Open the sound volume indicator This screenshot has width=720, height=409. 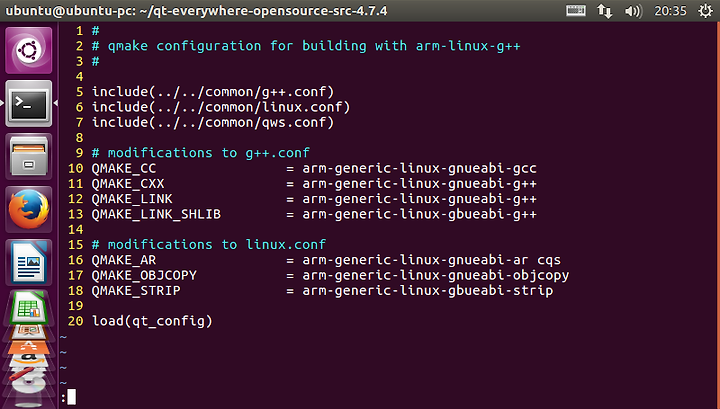(633, 11)
